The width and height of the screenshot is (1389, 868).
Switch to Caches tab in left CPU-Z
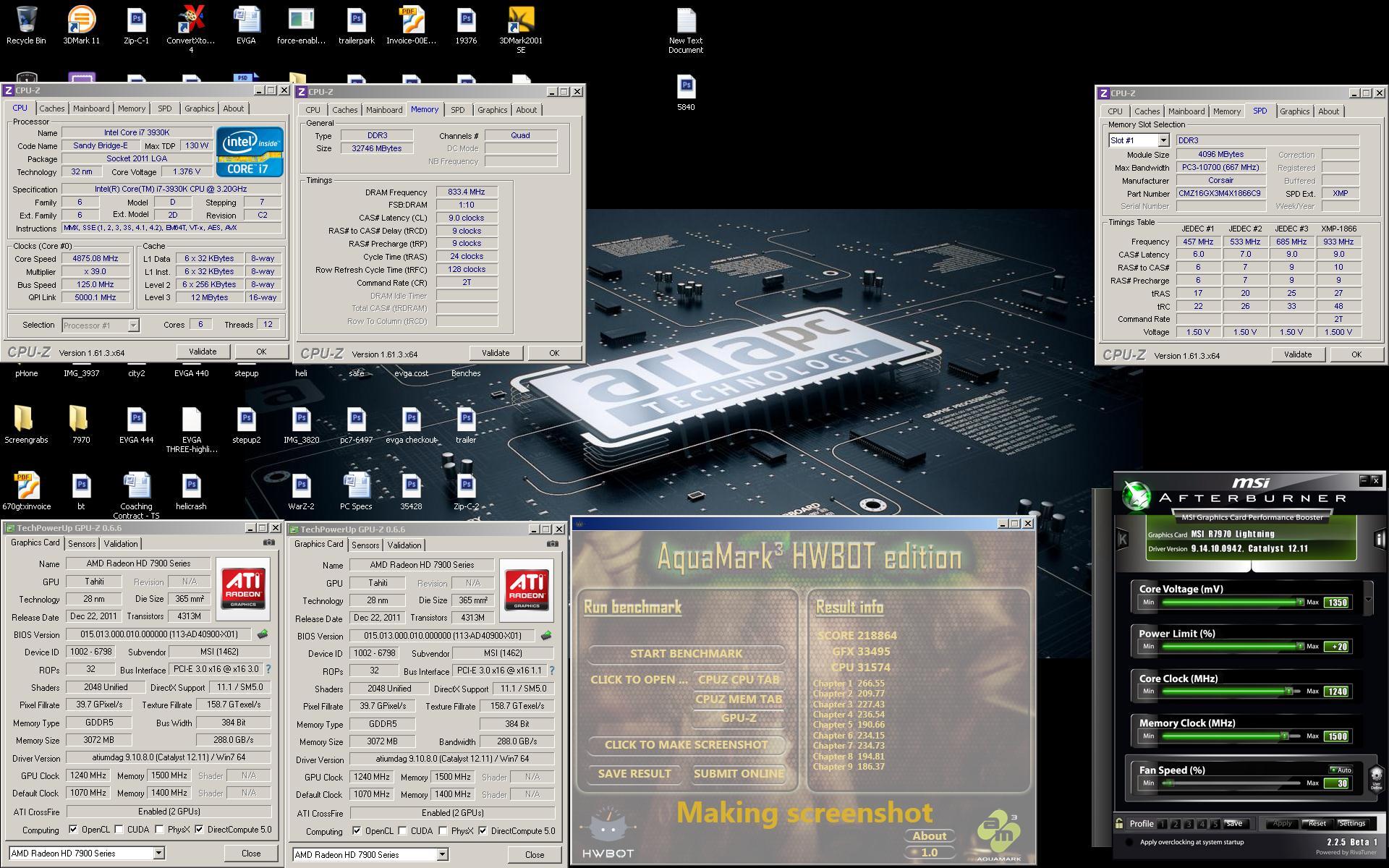pos(52,109)
